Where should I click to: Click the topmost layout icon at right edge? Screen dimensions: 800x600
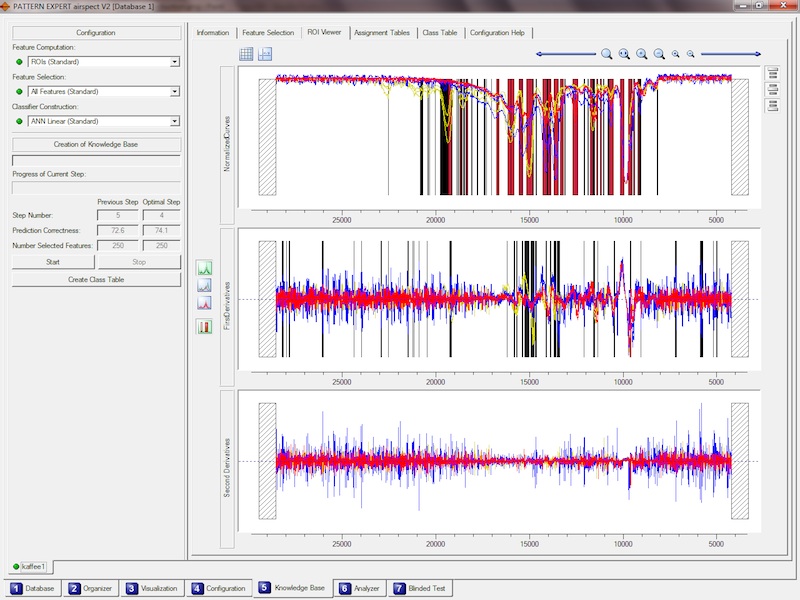tap(772, 73)
